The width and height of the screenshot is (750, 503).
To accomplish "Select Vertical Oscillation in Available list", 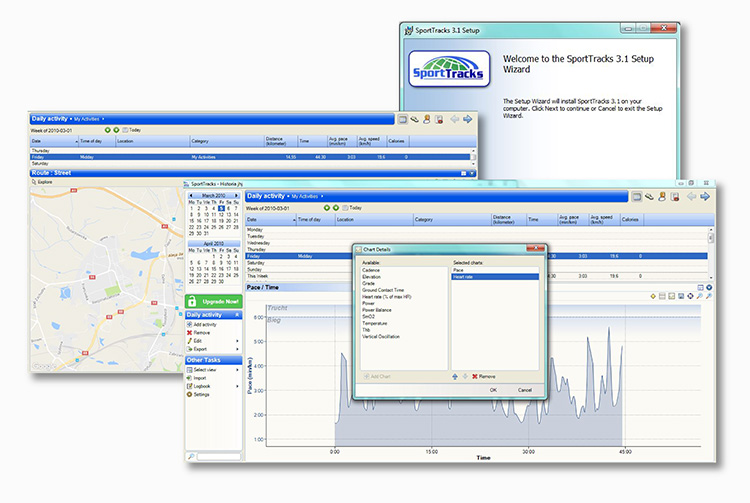I will pyautogui.click(x=381, y=337).
